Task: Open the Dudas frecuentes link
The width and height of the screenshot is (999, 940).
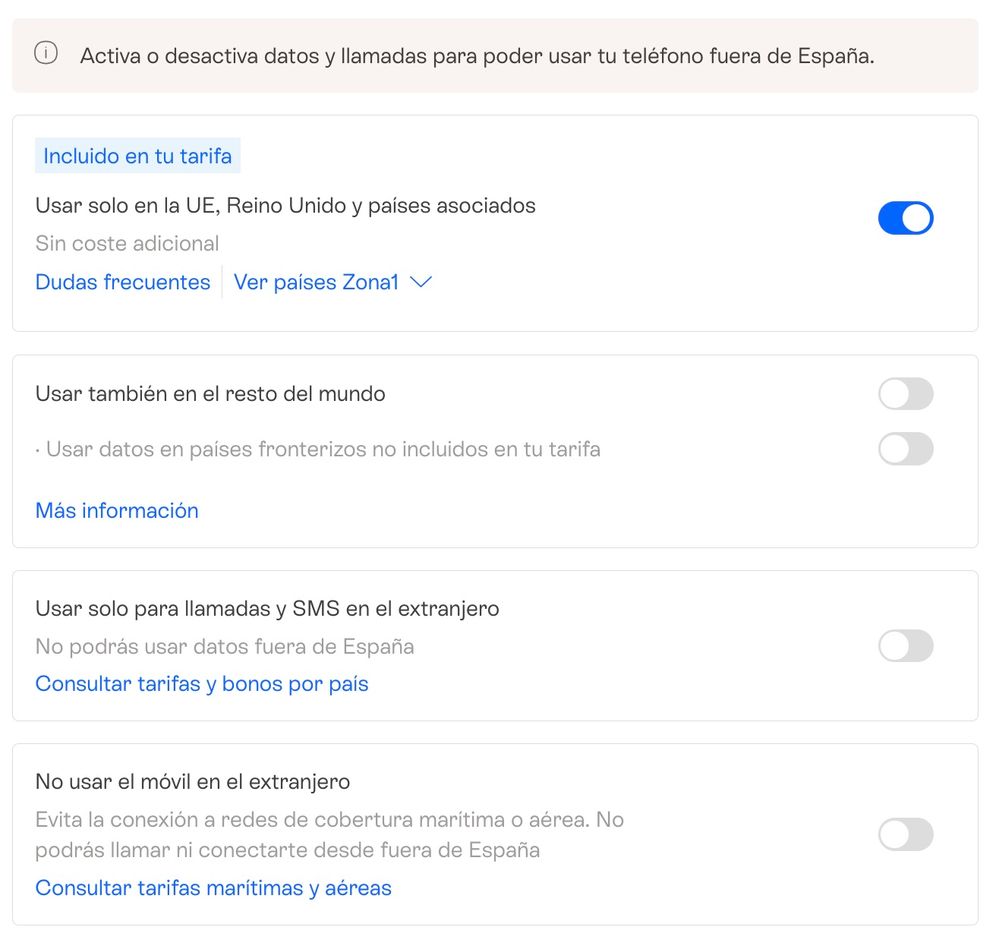Action: click(123, 283)
